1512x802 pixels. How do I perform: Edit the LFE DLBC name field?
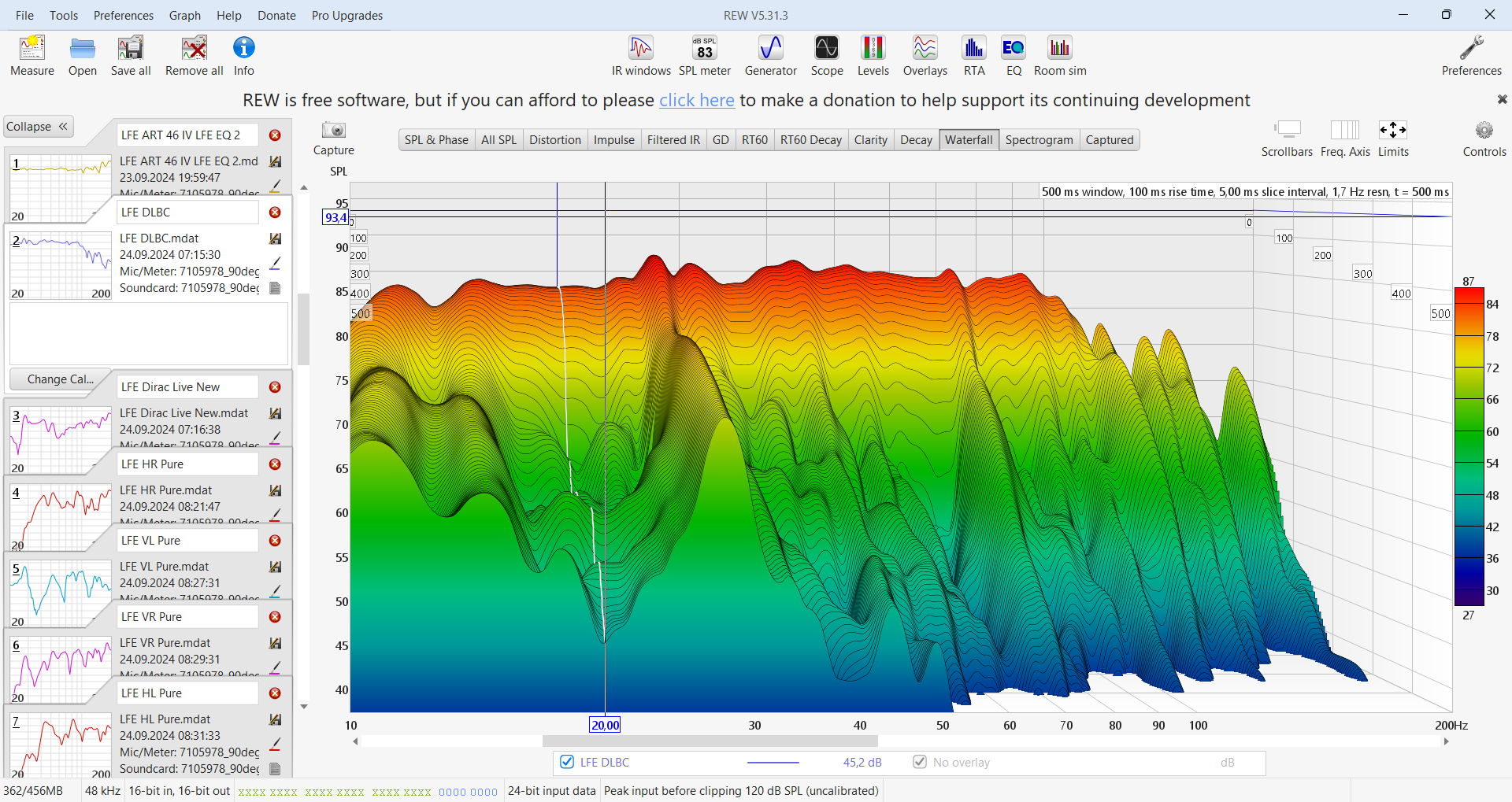pos(187,213)
